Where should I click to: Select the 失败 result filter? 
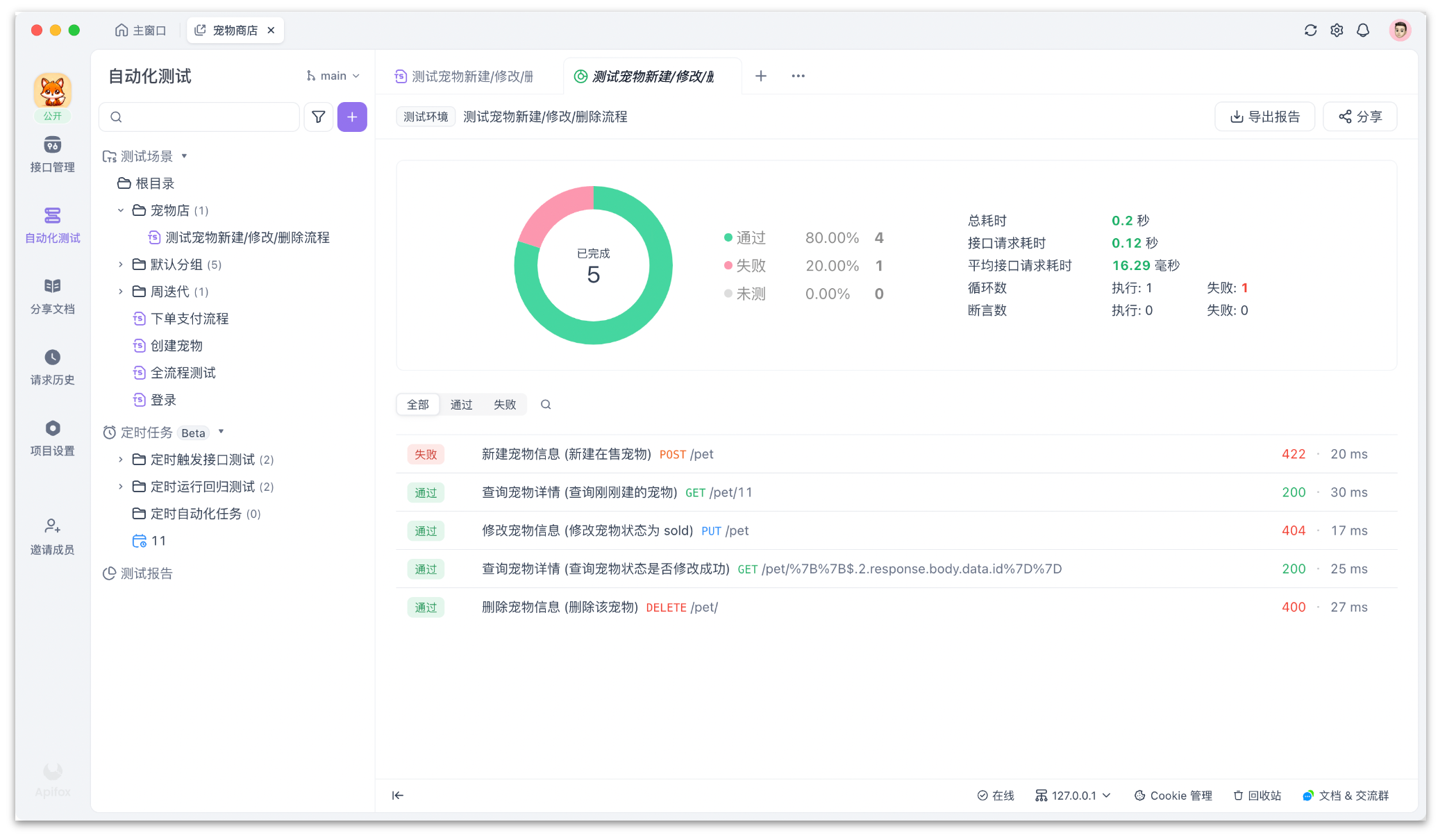505,405
